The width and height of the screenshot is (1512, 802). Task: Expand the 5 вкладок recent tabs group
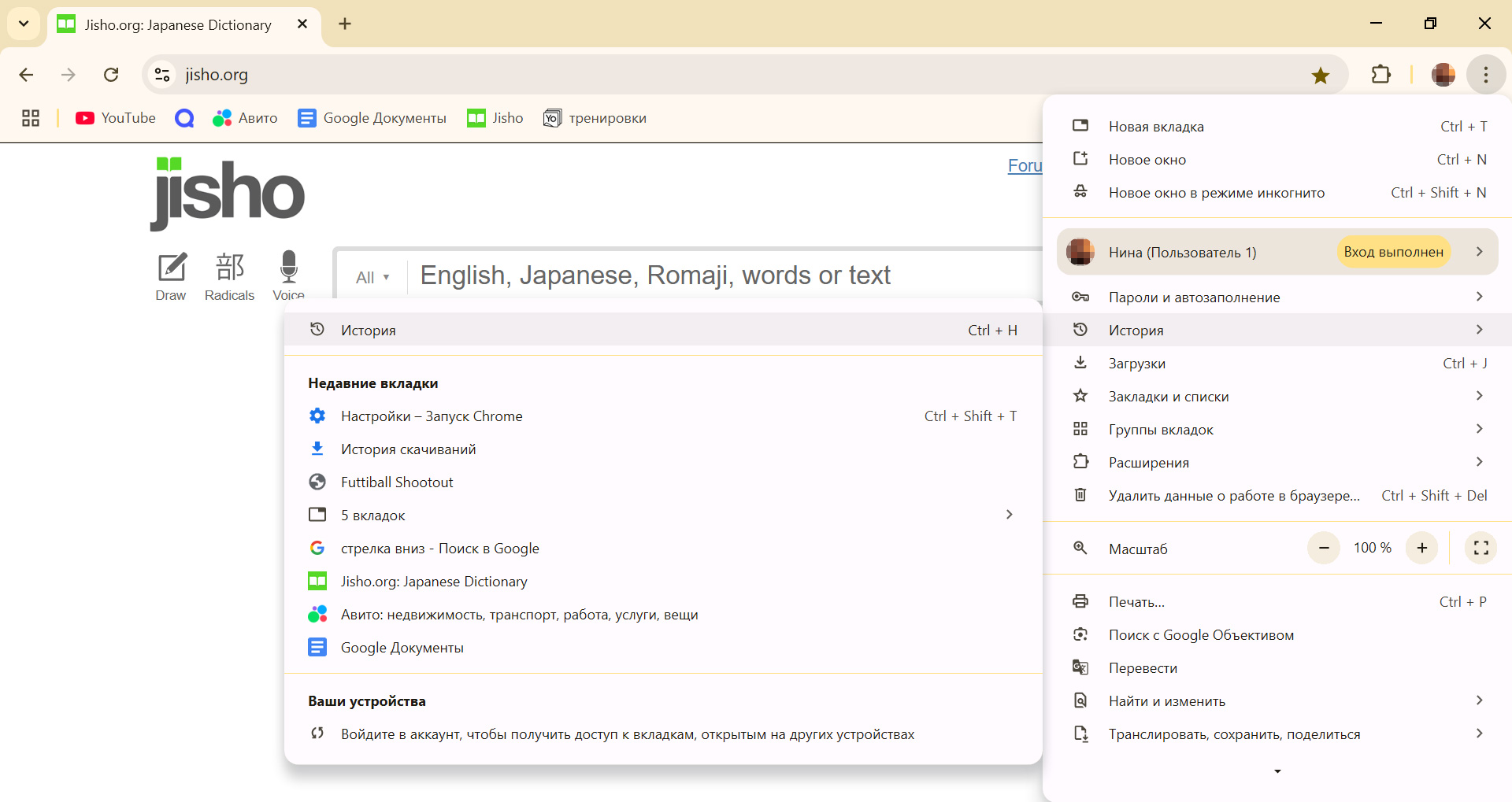coord(661,515)
